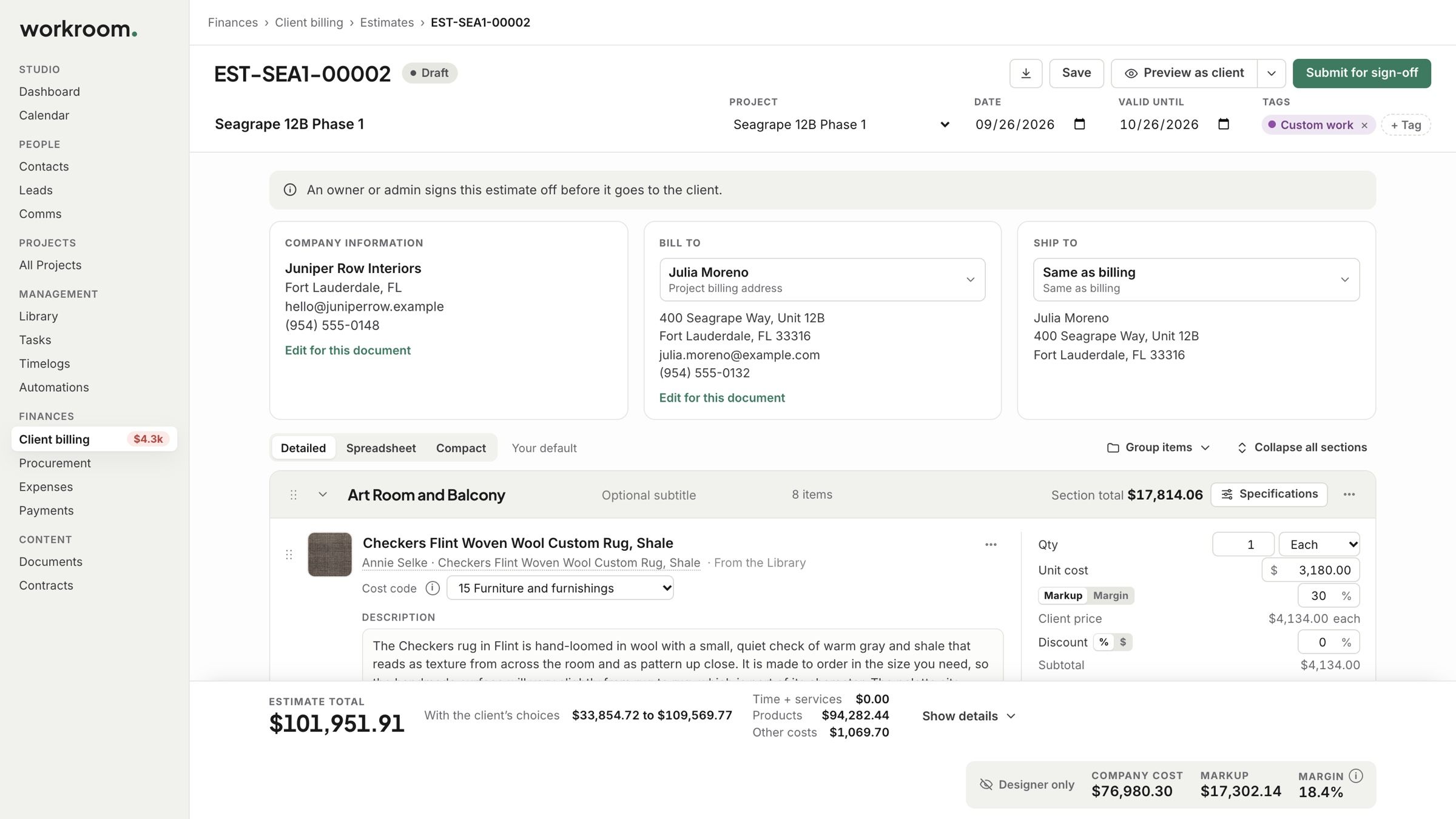Image resolution: width=1456 pixels, height=819 pixels.
Task: Switch pricing mode to Margin
Action: 1110,596
